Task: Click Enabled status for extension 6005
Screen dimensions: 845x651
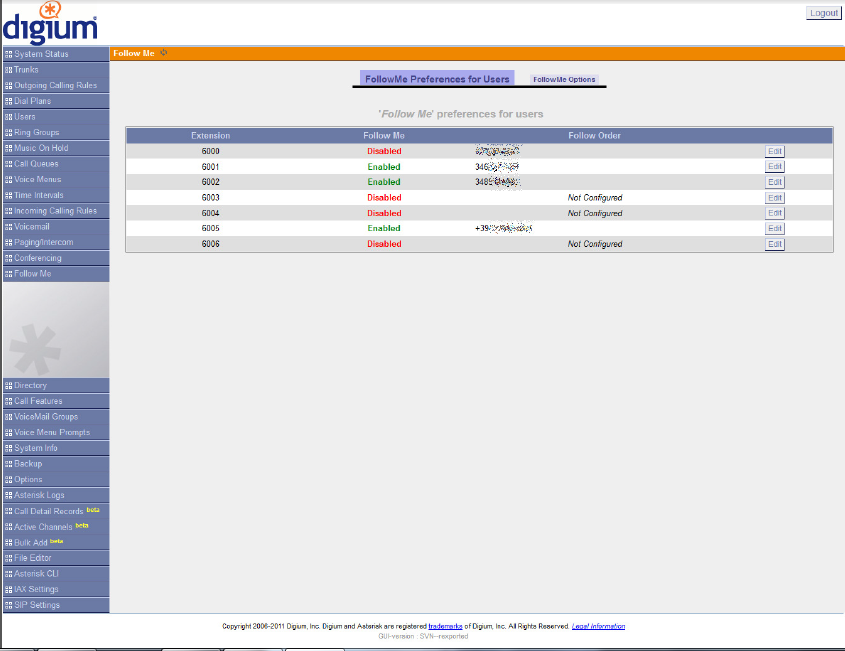Action: pos(384,228)
